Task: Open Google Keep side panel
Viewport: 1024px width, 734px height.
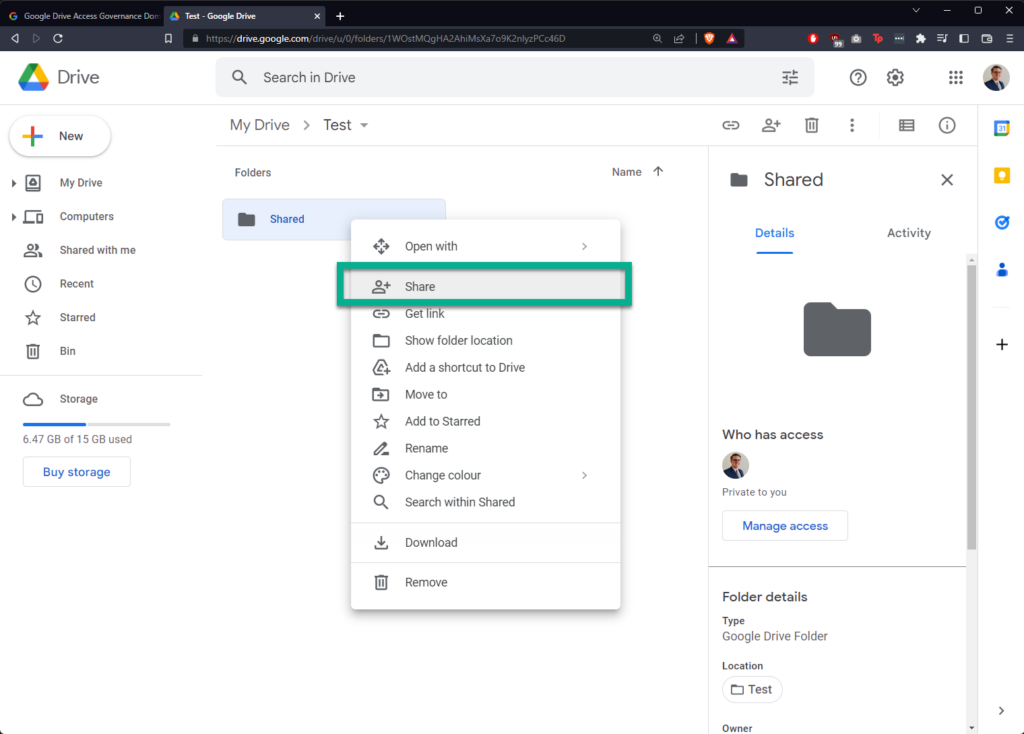Action: click(1001, 175)
